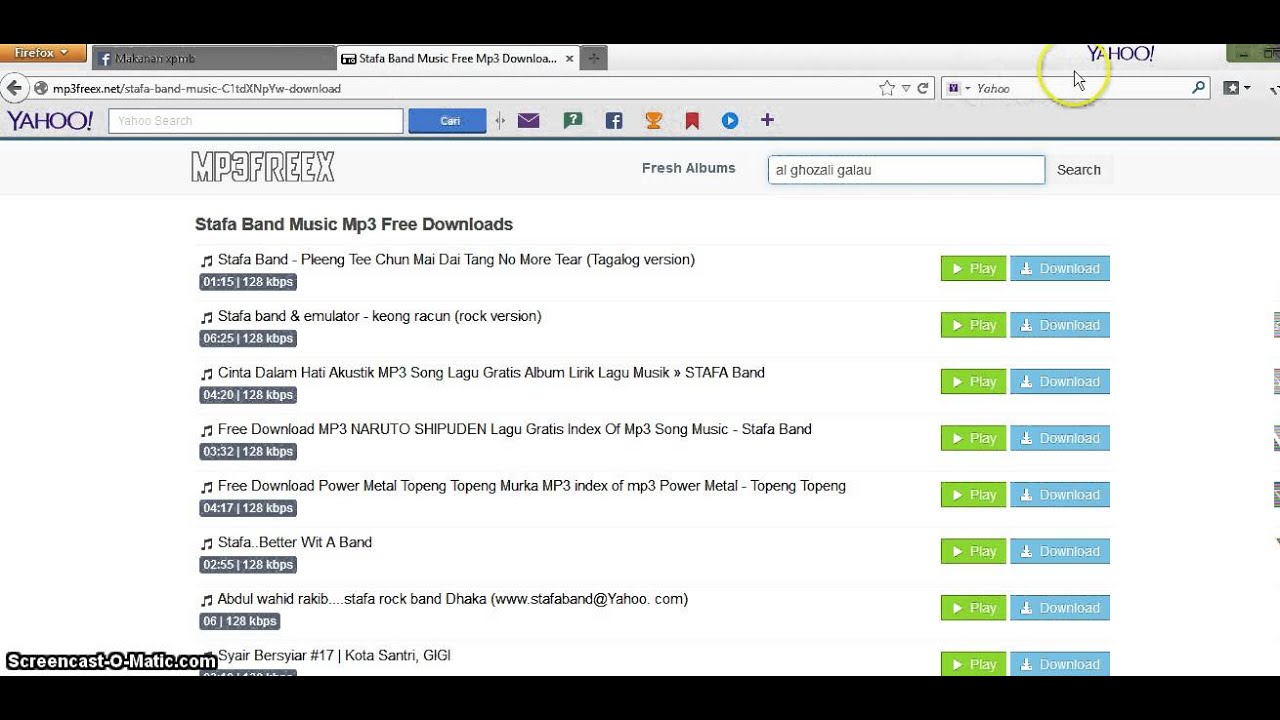
Task: Play Stafa..Better Wit A Band
Action: coord(973,551)
